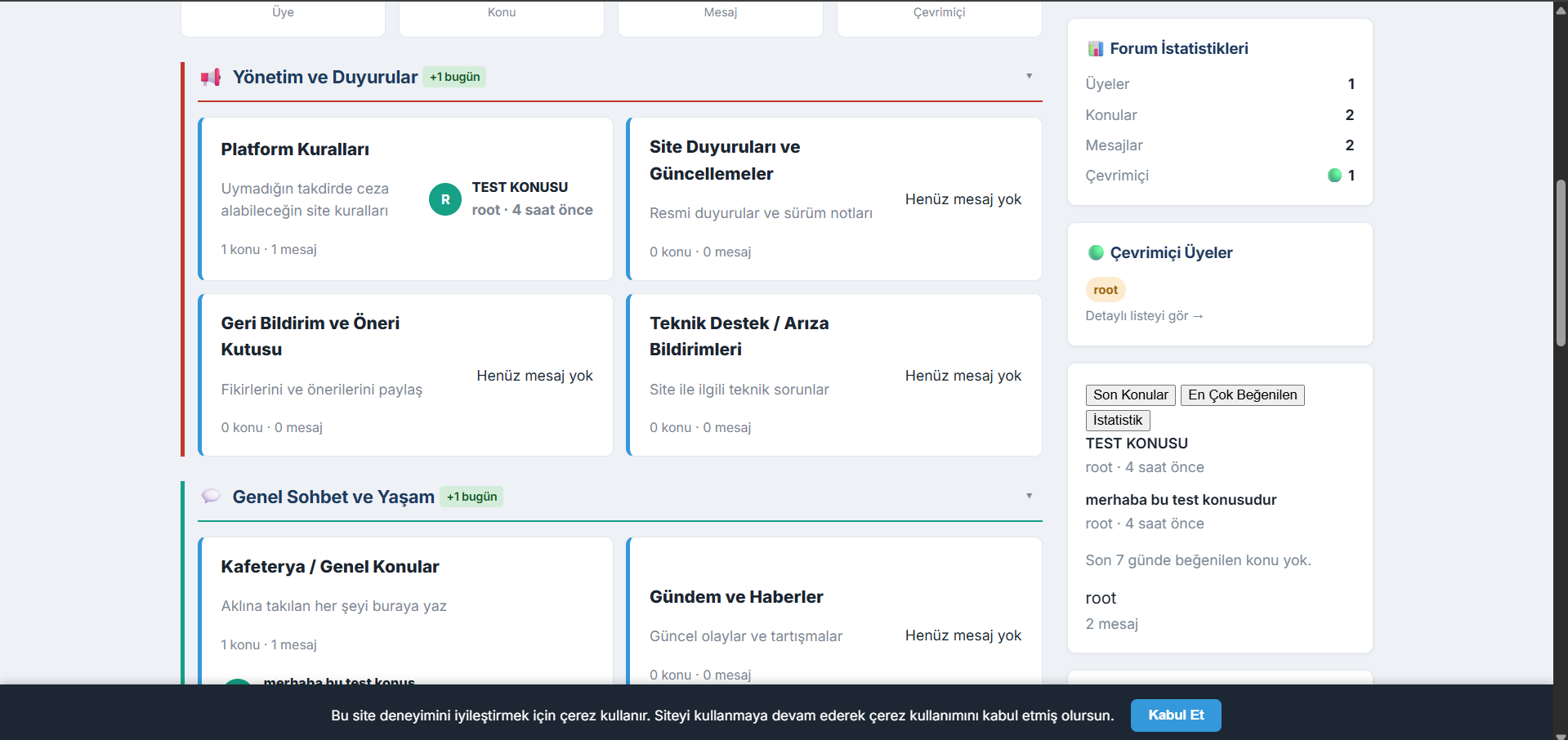Follow the Detaylı listeyi gör link

(1144, 316)
